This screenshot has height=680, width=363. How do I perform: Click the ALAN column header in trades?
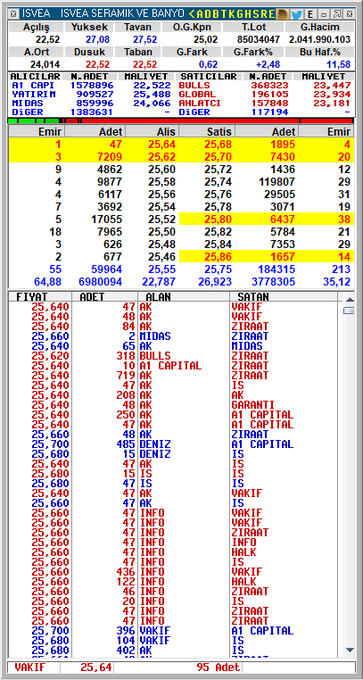tap(183, 297)
